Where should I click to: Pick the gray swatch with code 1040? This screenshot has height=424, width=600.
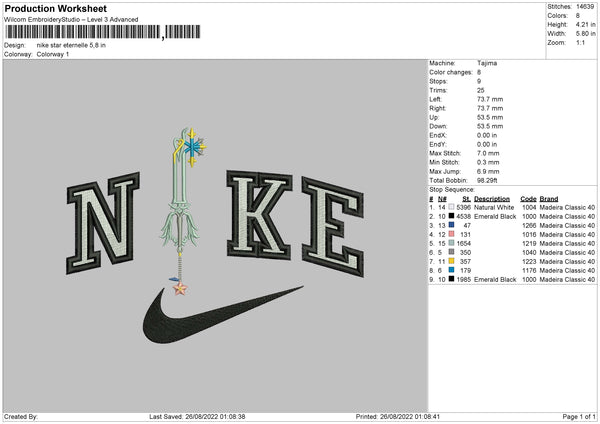pyautogui.click(x=451, y=252)
